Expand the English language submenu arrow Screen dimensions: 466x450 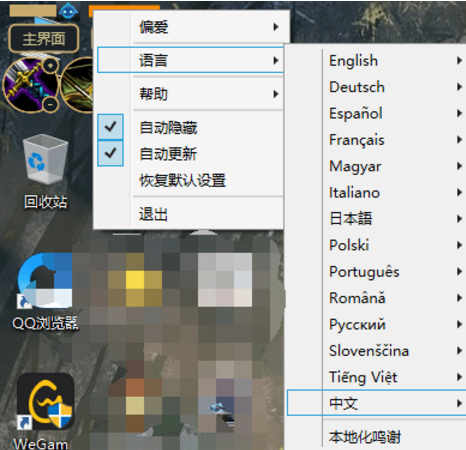(x=459, y=61)
